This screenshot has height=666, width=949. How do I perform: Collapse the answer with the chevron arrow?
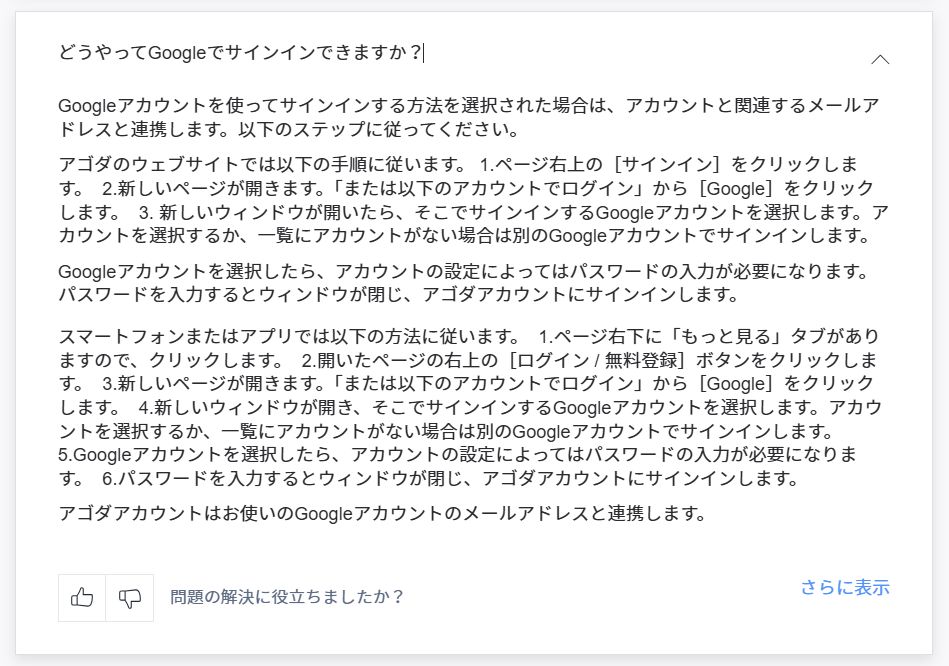(880, 59)
